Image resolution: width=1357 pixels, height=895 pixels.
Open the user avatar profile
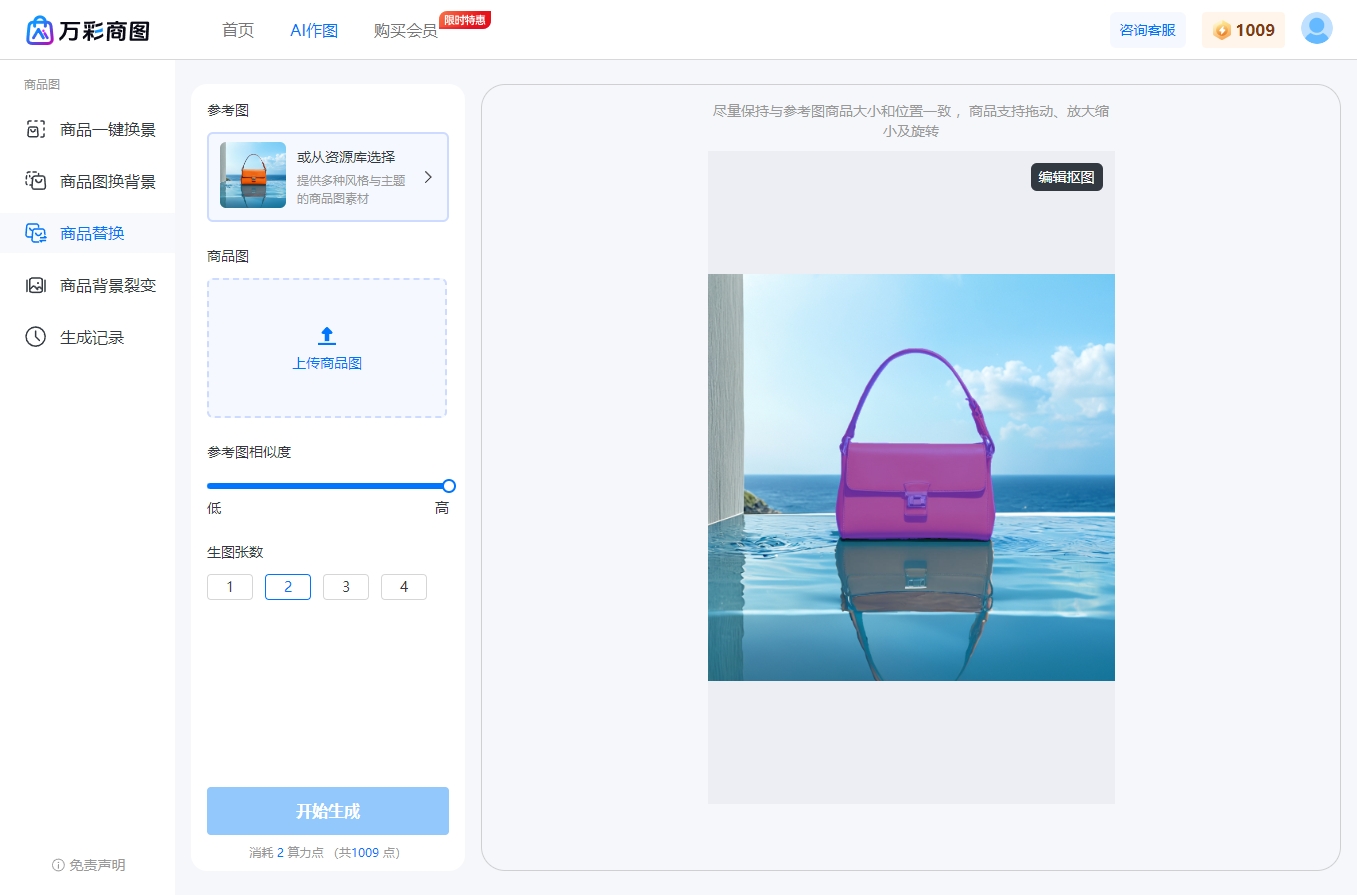pyautogui.click(x=1317, y=29)
